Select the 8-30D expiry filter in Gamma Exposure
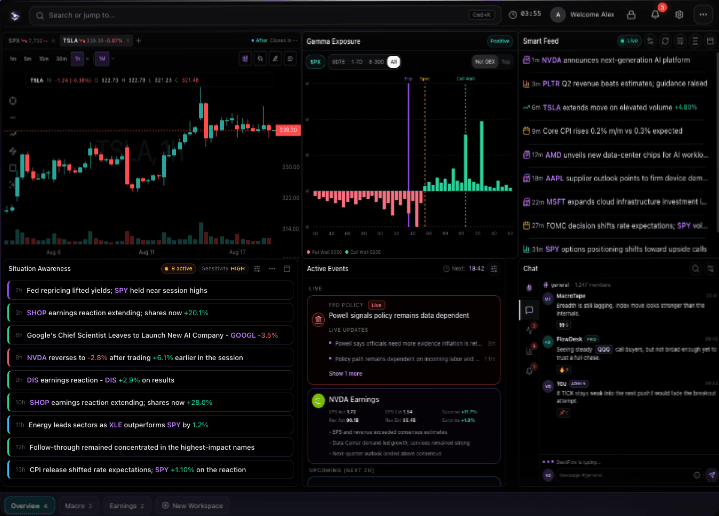 (x=376, y=62)
